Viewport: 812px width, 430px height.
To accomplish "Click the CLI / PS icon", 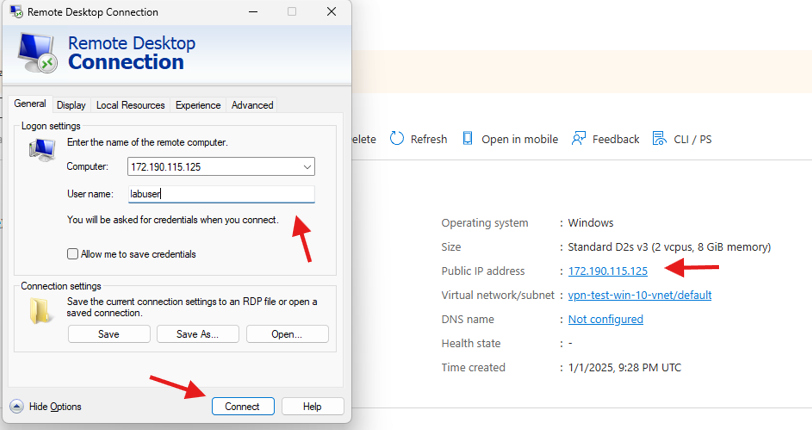I will click(x=660, y=138).
